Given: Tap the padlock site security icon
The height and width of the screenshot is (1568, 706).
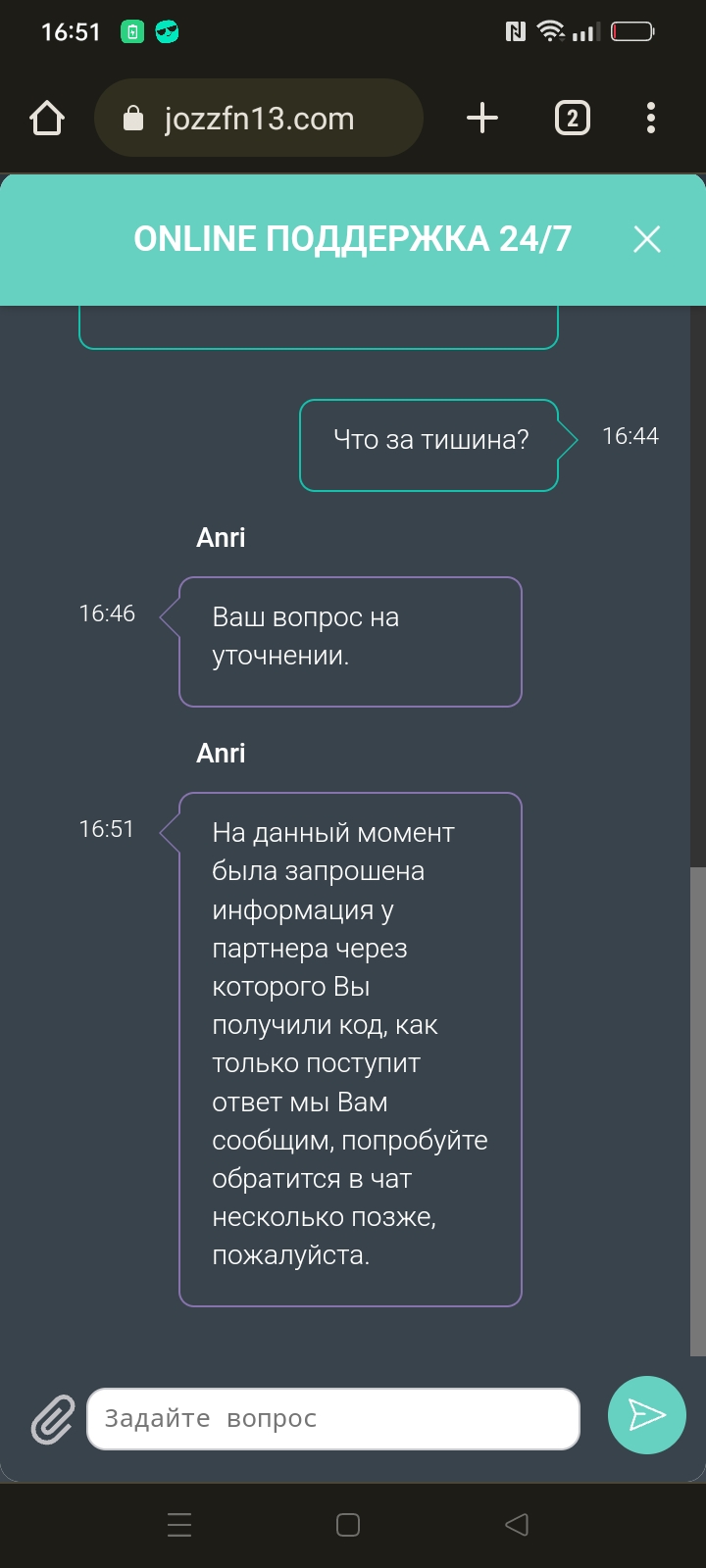Looking at the screenshot, I should point(133,119).
